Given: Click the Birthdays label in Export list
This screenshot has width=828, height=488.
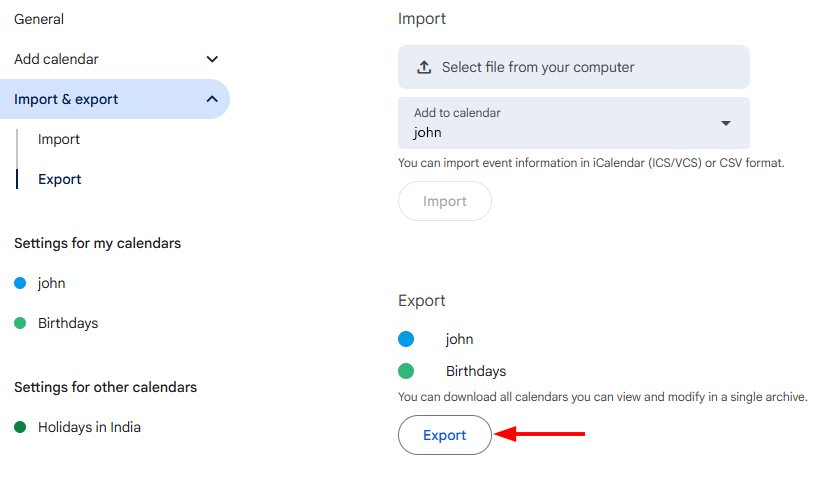Looking at the screenshot, I should tap(476, 371).
